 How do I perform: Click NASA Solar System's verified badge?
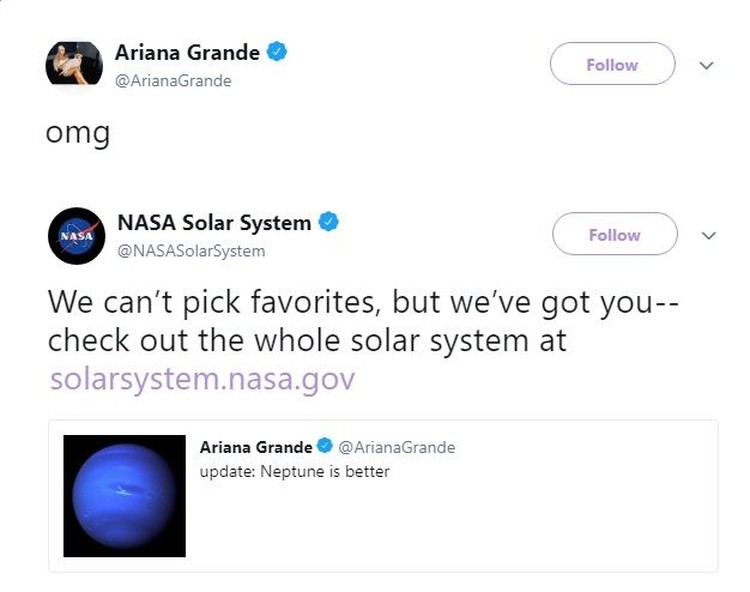(x=329, y=222)
